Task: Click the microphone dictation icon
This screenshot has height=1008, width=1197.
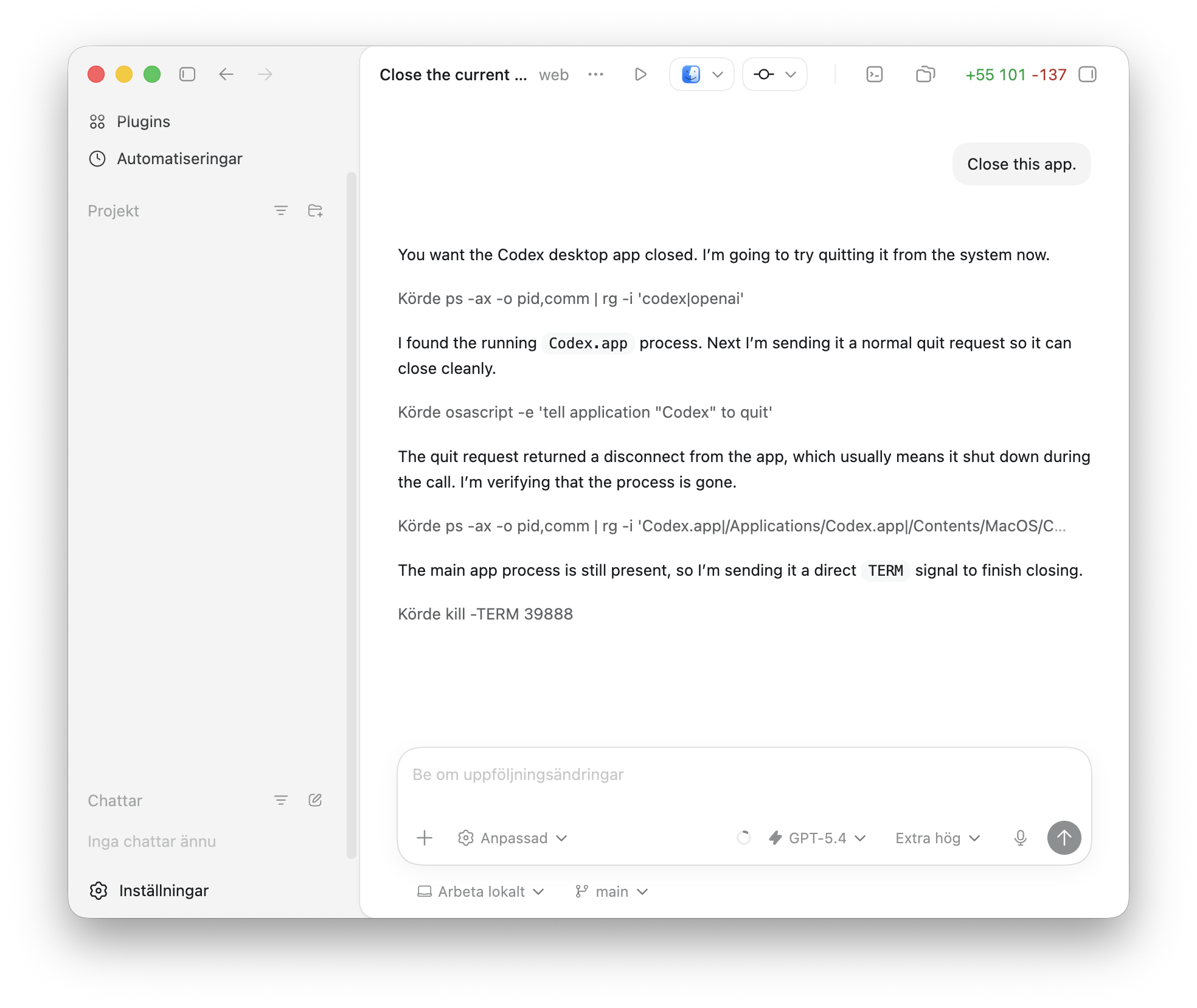Action: pyautogui.click(x=1021, y=838)
